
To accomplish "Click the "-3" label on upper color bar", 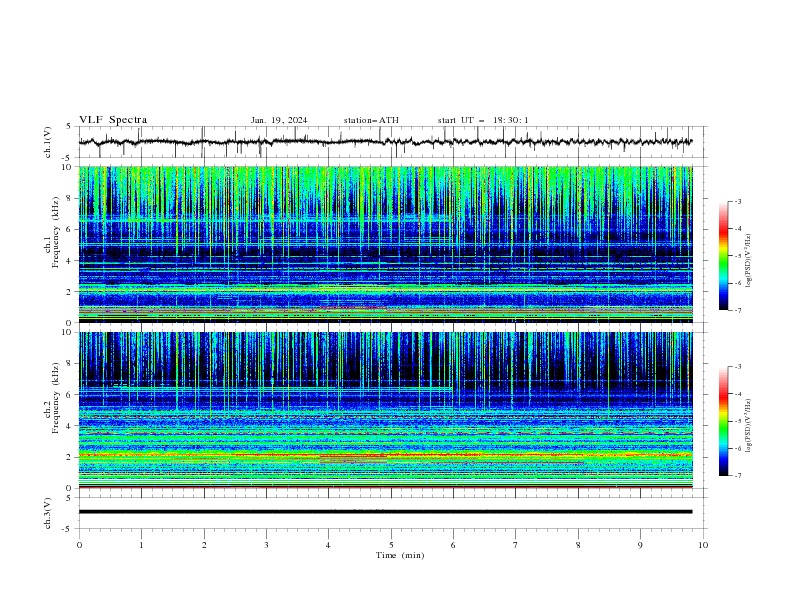I will (737, 201).
